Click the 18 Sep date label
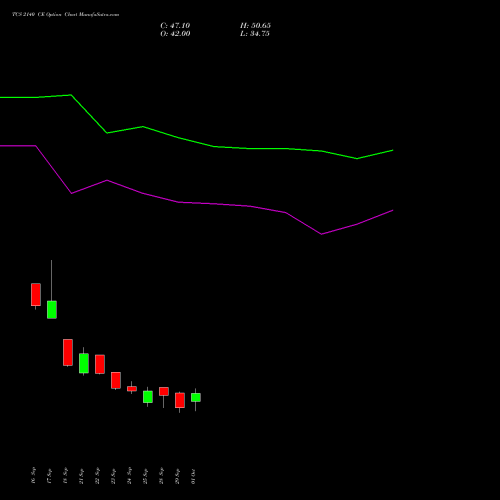The image size is (500, 500). tap(65, 476)
